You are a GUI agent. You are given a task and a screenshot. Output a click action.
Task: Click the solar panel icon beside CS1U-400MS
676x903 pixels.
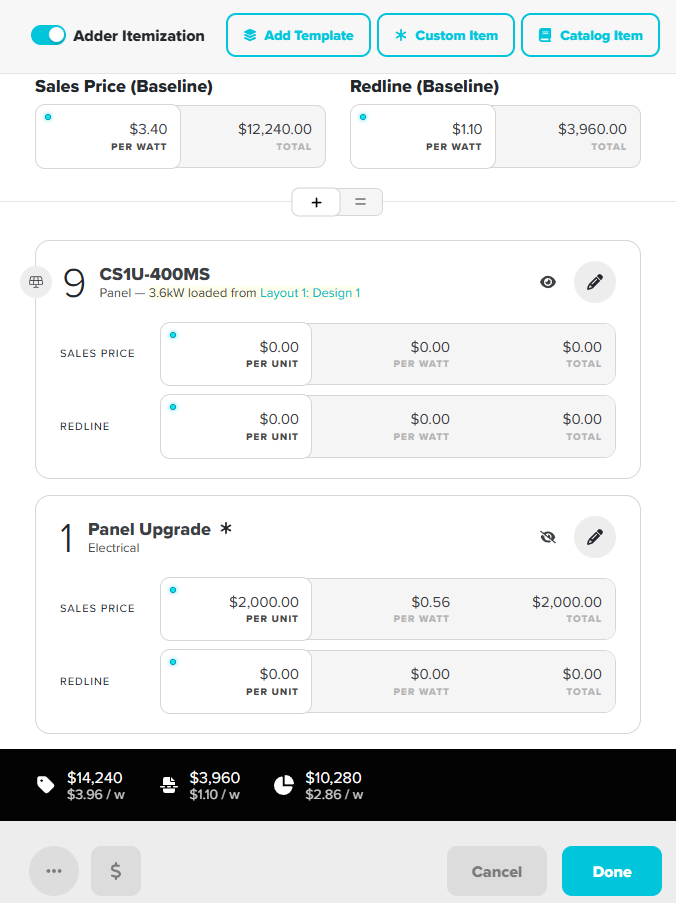[x=36, y=282]
